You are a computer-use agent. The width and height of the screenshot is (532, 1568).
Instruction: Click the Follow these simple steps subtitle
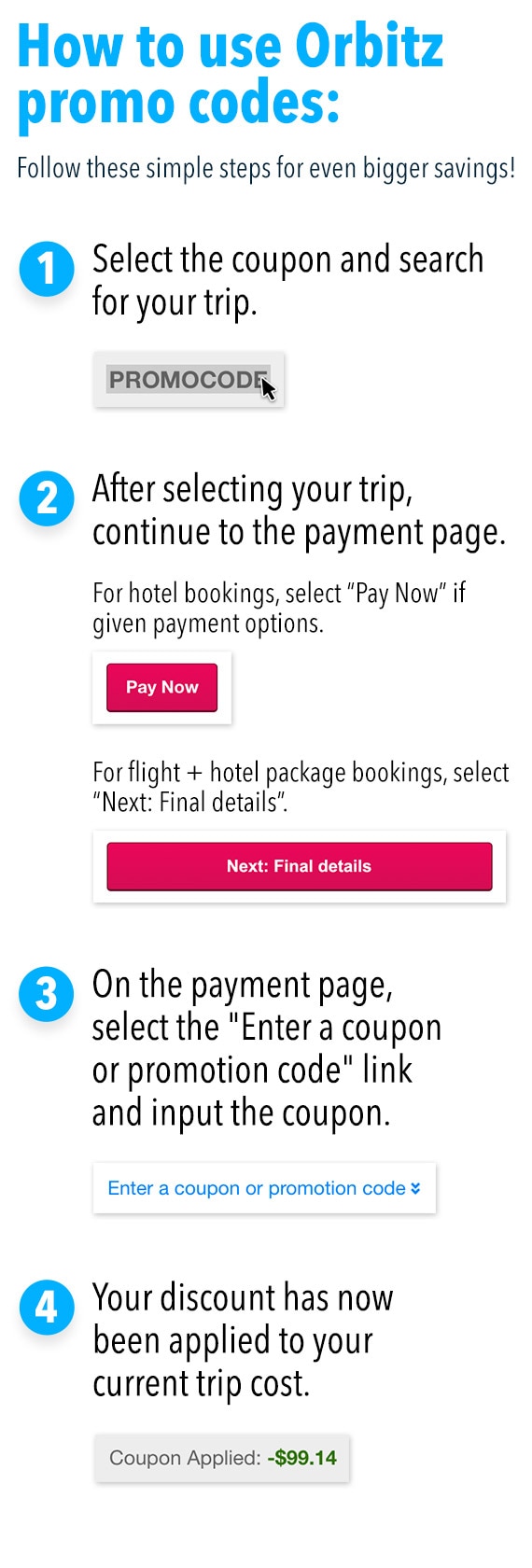pos(266,169)
